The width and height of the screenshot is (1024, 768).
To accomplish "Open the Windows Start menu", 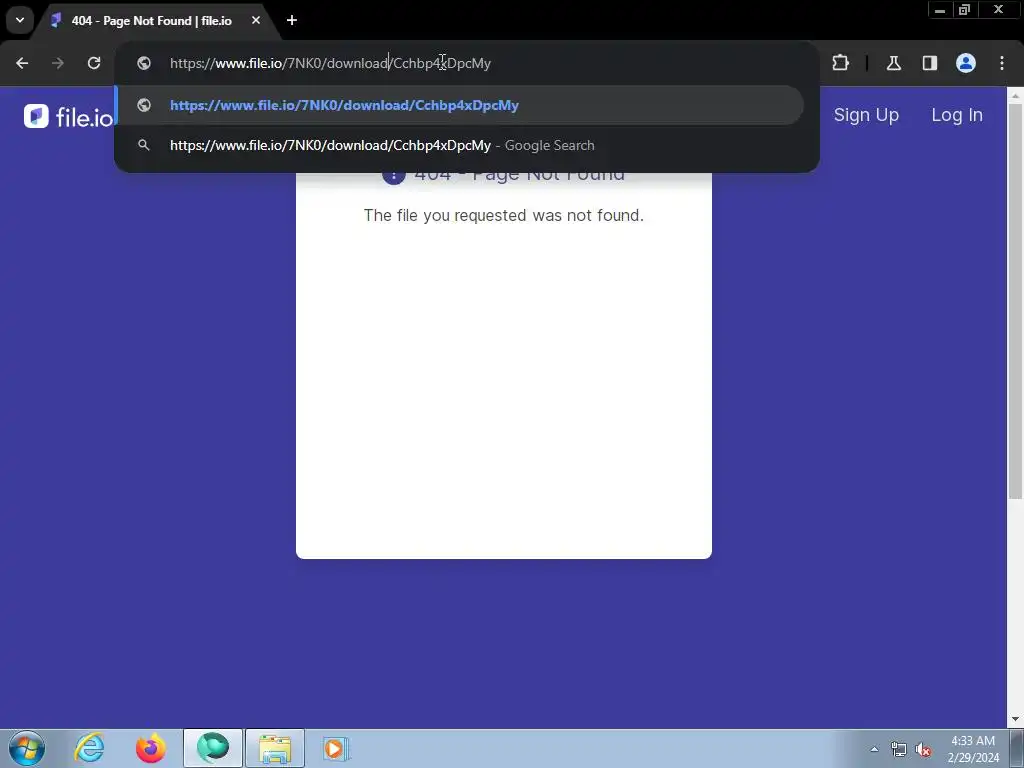I will click(x=27, y=748).
